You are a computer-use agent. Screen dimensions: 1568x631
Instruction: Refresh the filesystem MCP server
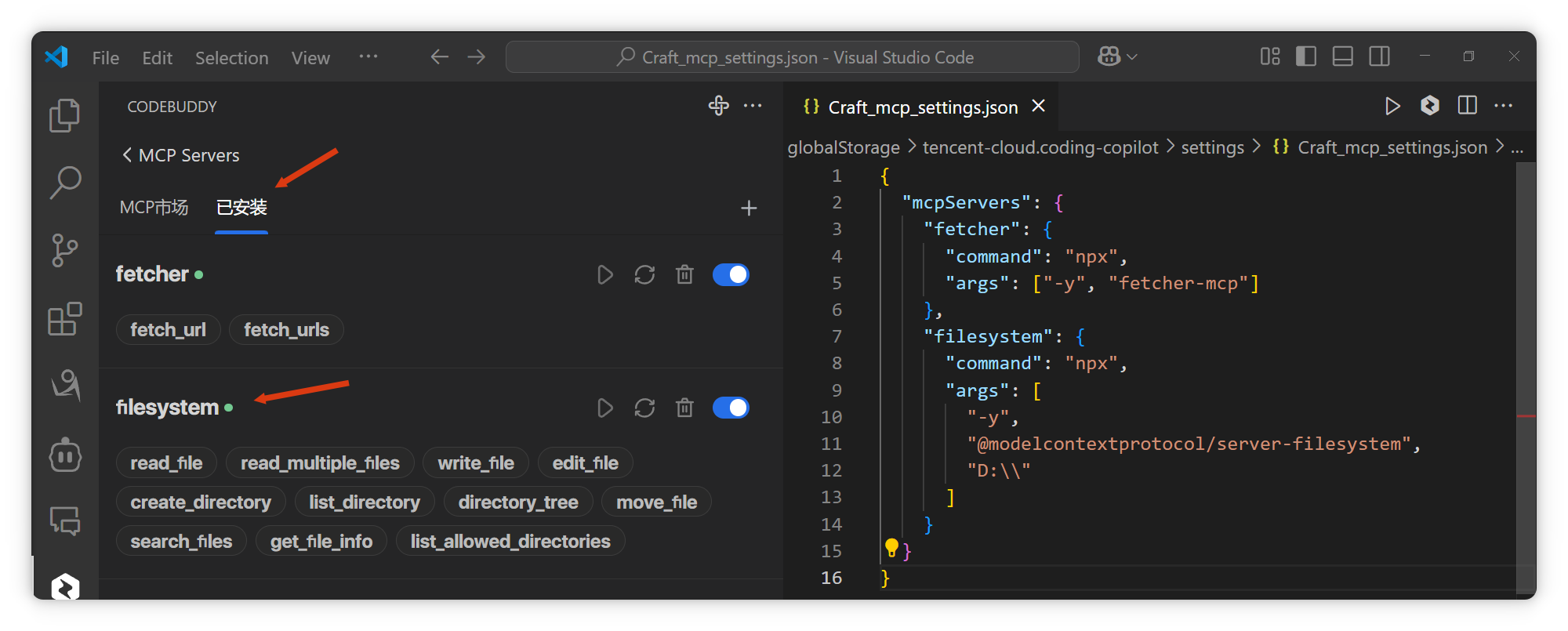644,408
